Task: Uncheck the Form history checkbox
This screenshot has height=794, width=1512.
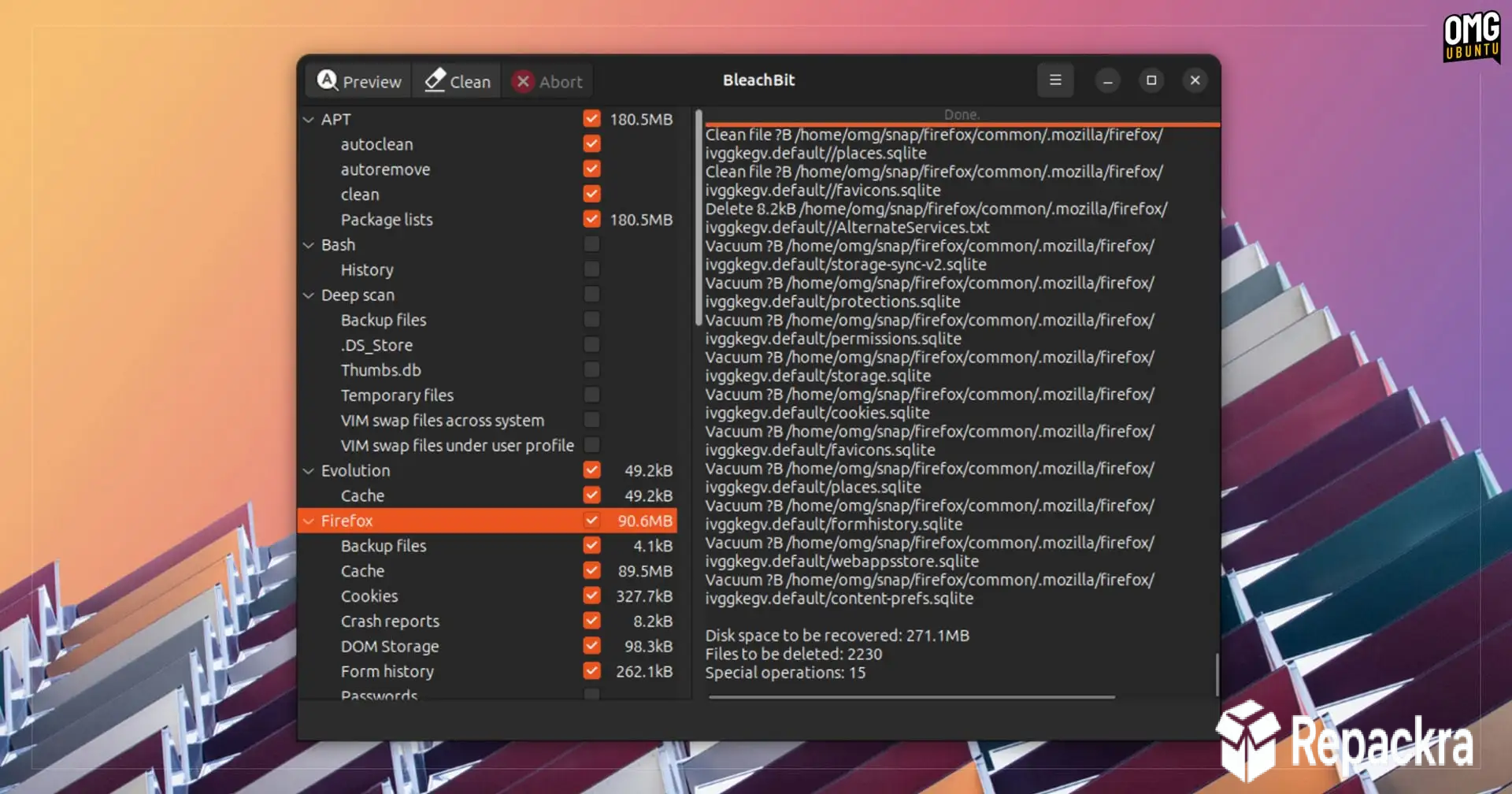Action: [x=591, y=670]
